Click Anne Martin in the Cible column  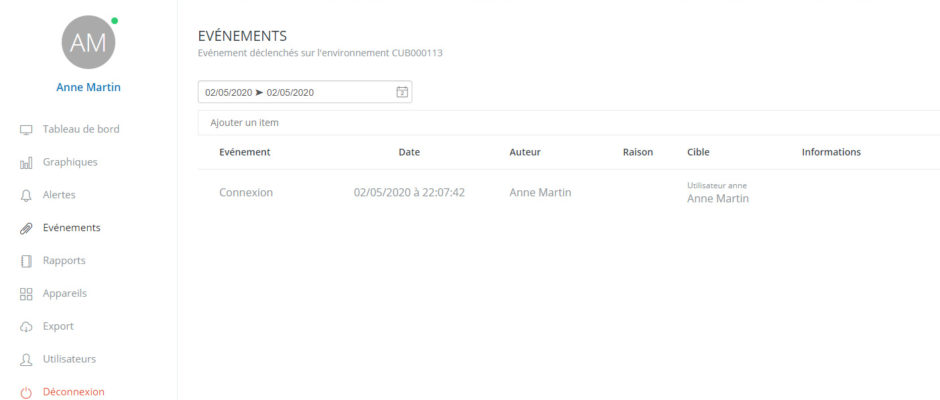(718, 199)
